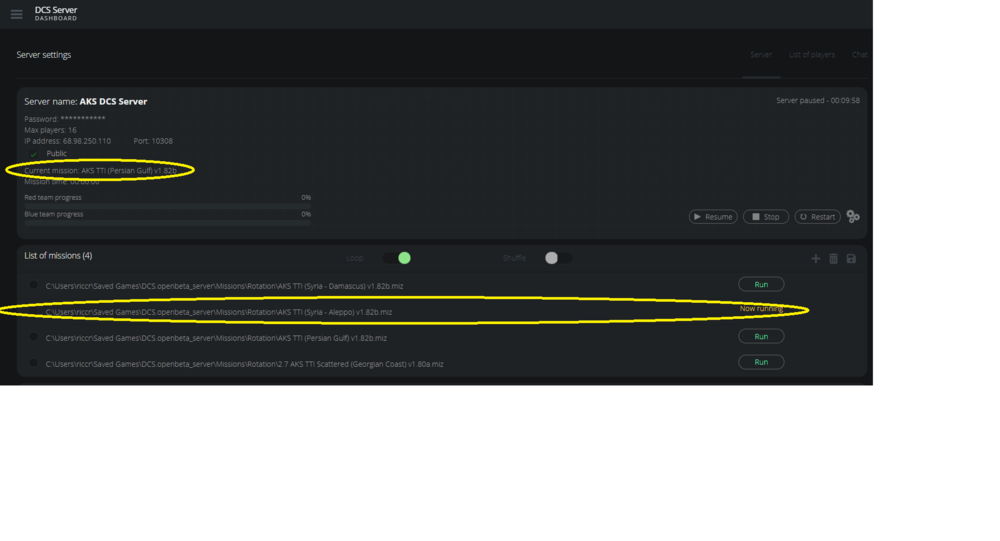
Task: Delete selected mission with trash icon
Action: (834, 258)
